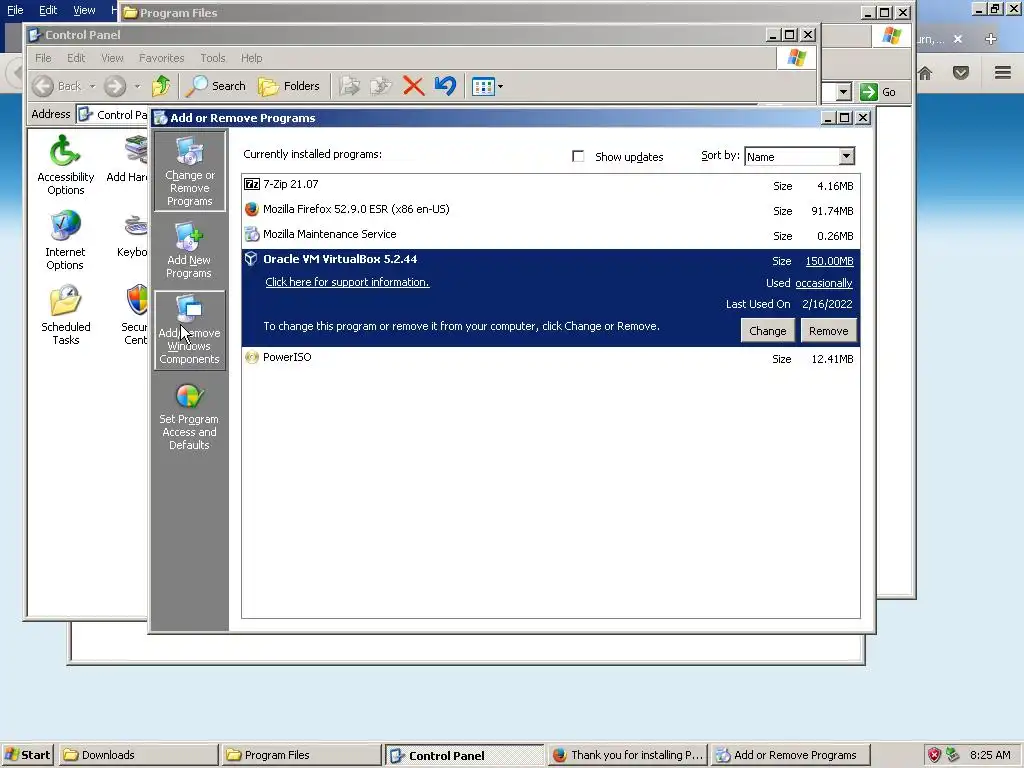Open the Start menu
Image resolution: width=1024 pixels, height=768 pixels.
27,755
